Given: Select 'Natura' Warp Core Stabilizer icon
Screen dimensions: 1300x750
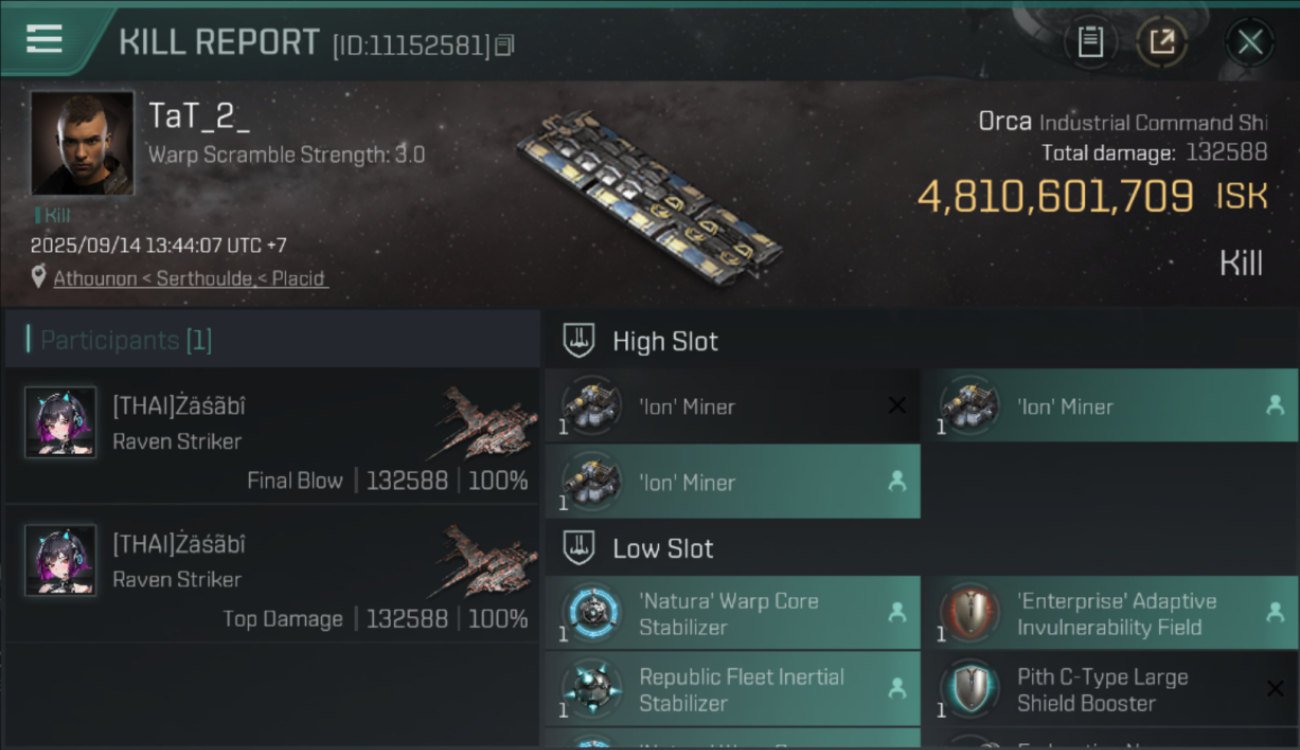Looking at the screenshot, I should 592,613.
